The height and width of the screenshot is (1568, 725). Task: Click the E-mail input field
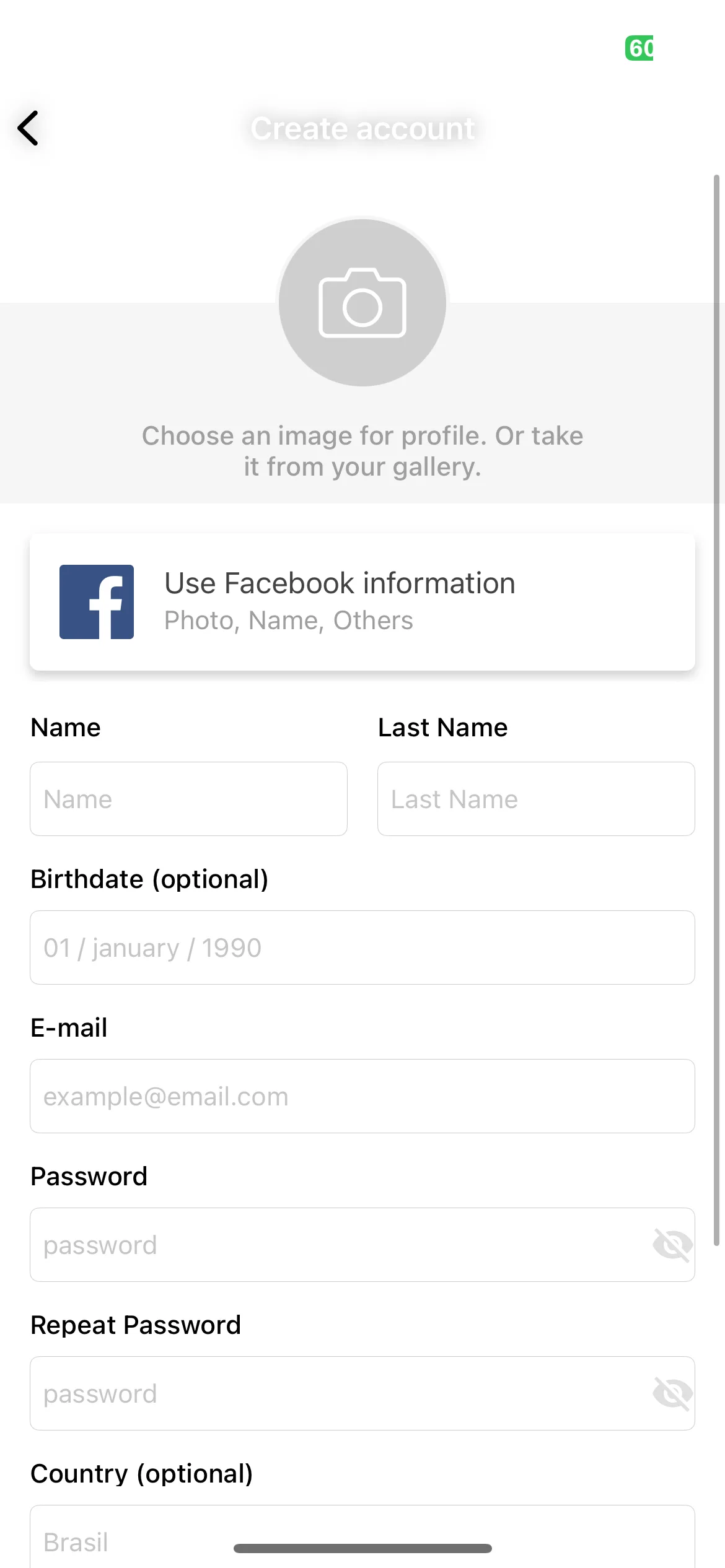362,1096
